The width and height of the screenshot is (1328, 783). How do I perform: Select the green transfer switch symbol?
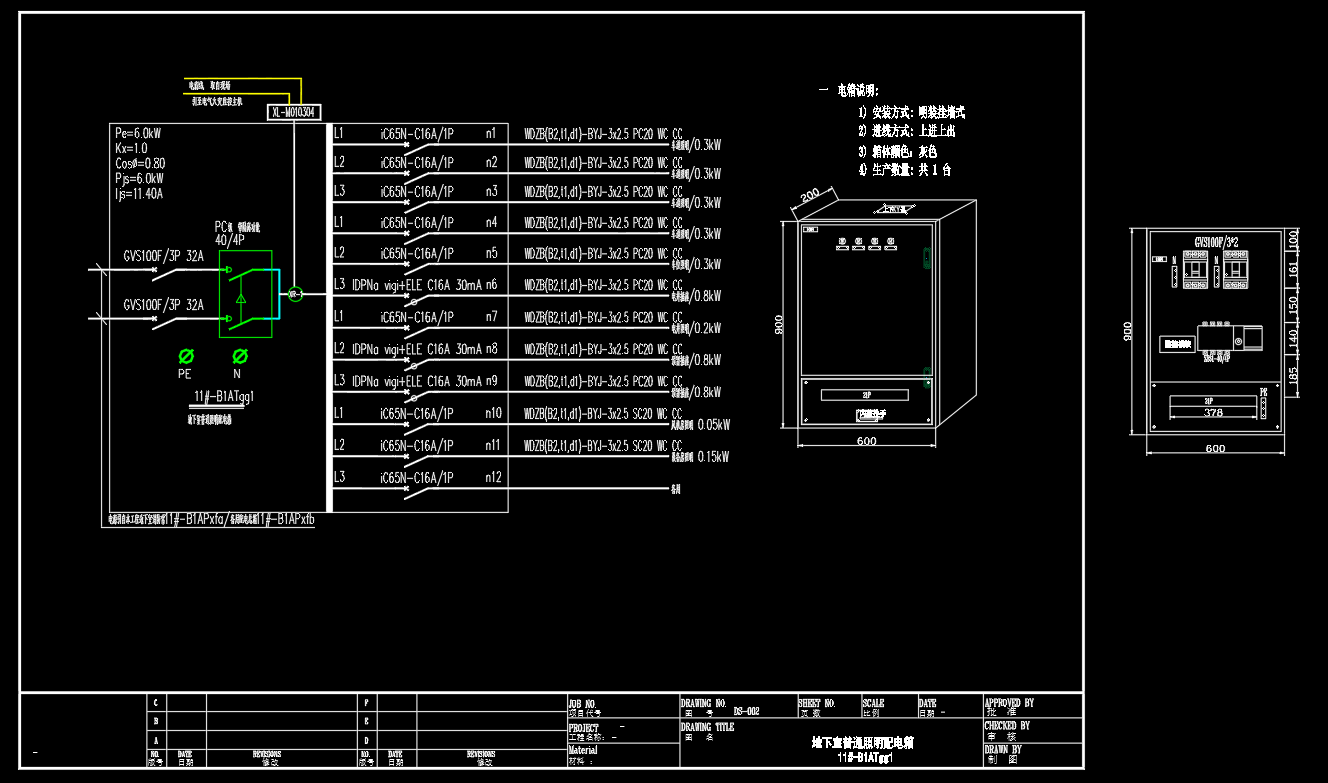(x=245, y=292)
